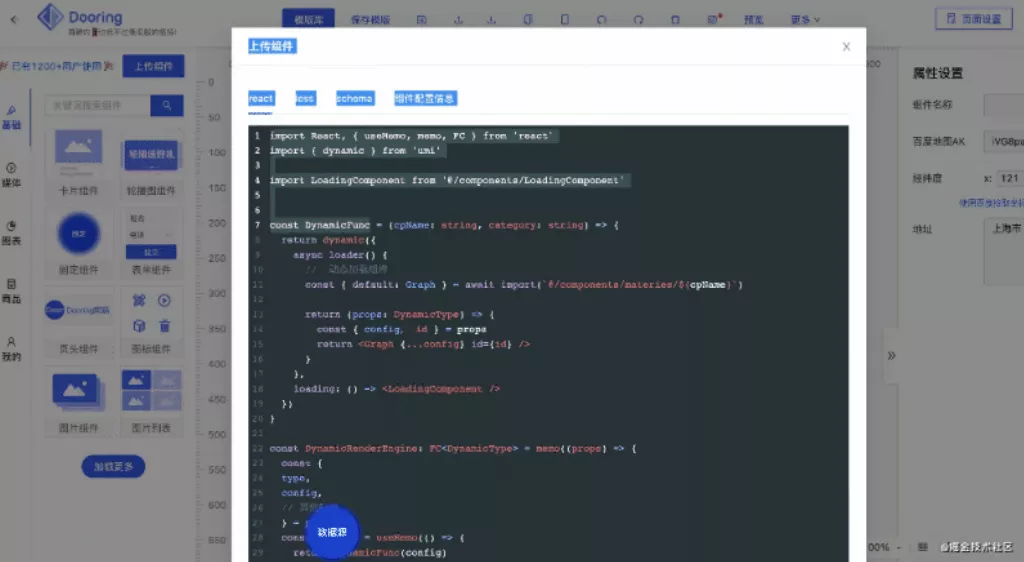
Task: Click the search magnifier icon button
Action: [167, 105]
